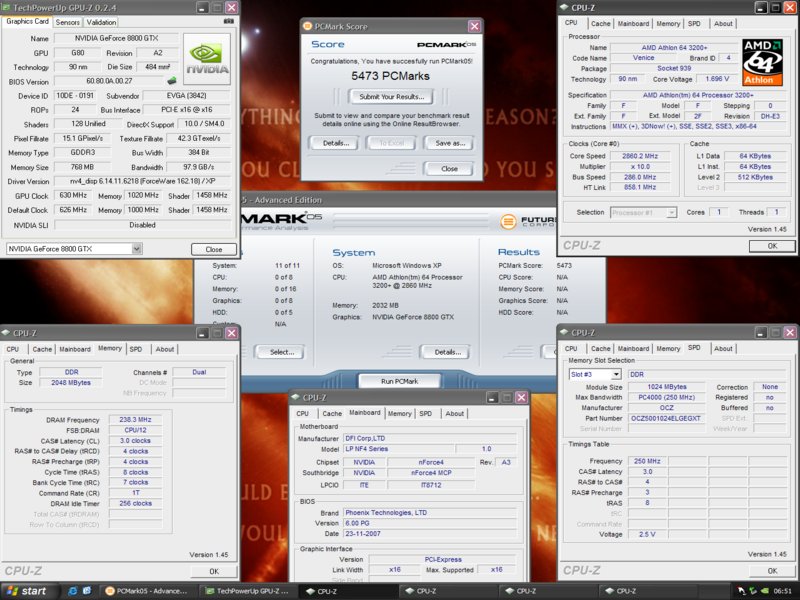Image resolution: width=800 pixels, height=600 pixels.
Task: Click Max Bandwidth PC4000 (250 MHz) value
Action: pyautogui.click(x=667, y=397)
